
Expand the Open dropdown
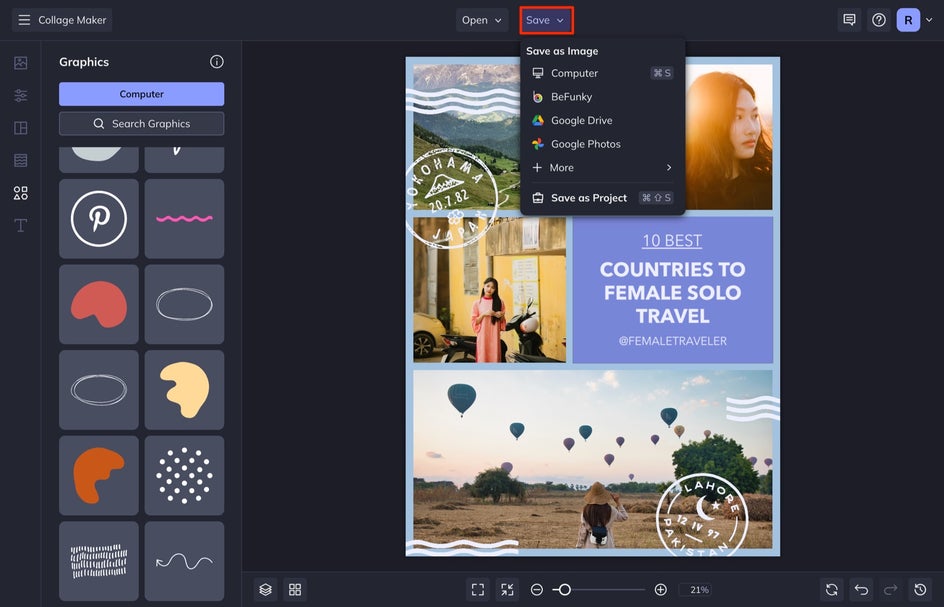click(x=482, y=20)
